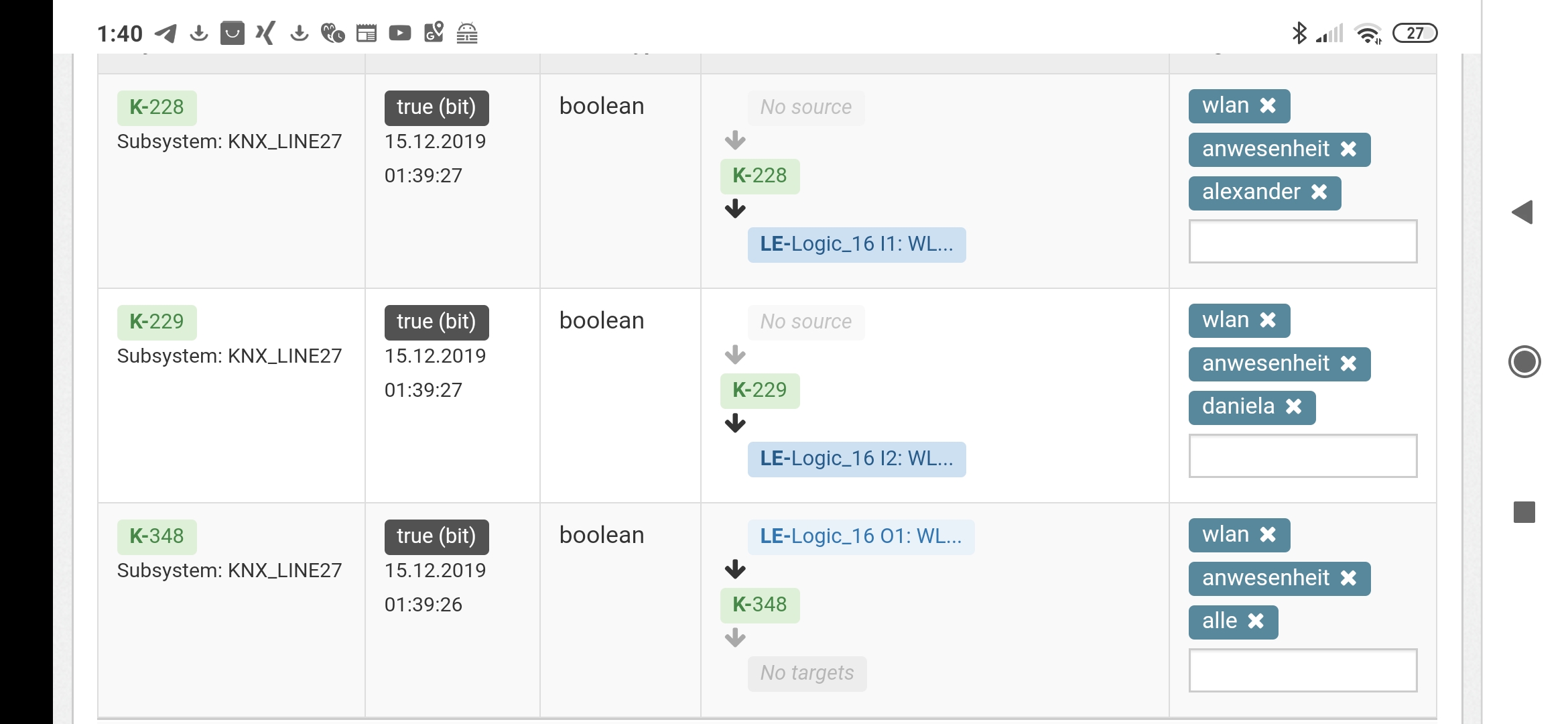Open LE-Logic_16 I1 target link

856,245
